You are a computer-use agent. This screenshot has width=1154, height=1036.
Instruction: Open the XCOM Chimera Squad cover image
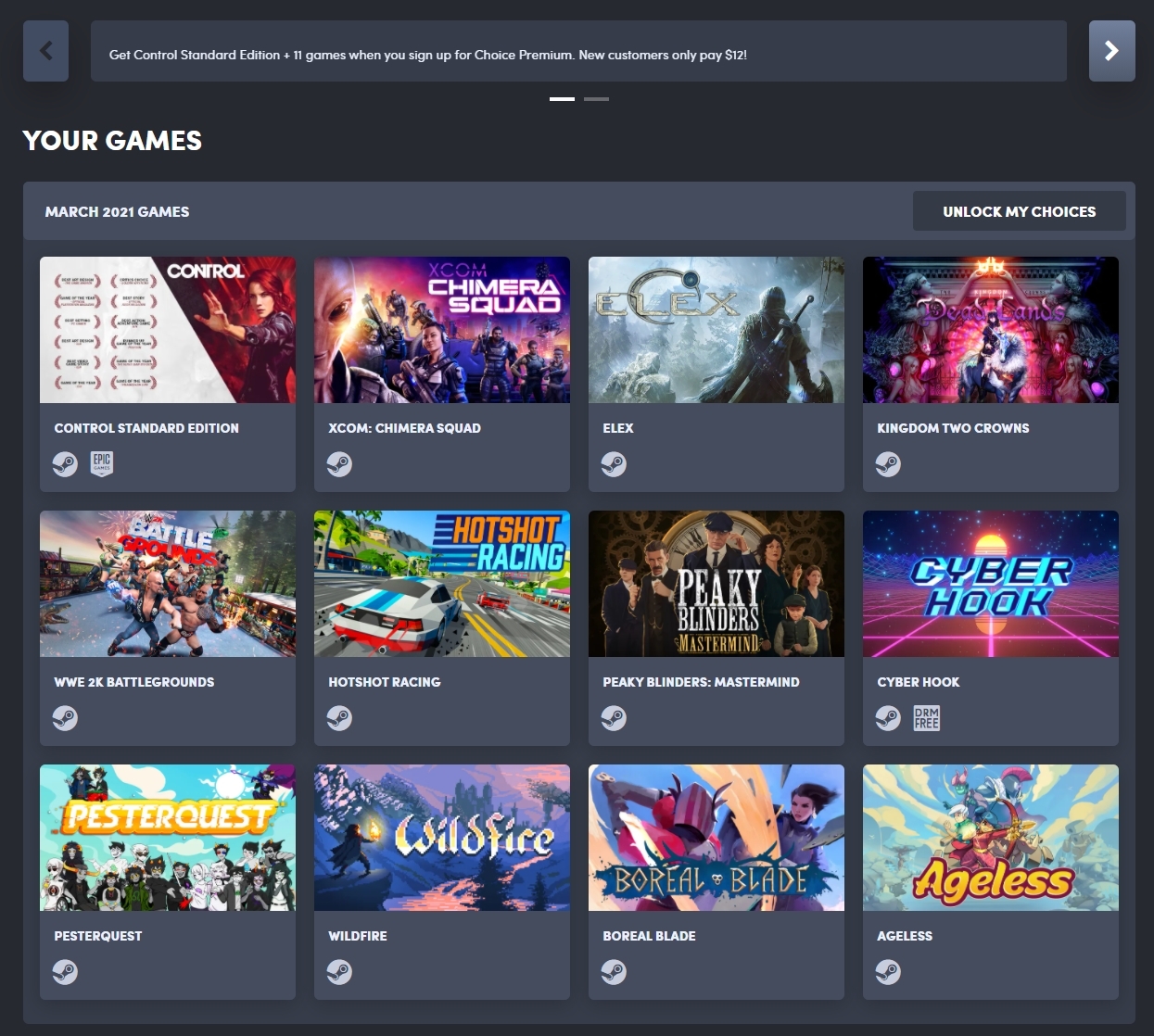[x=442, y=330]
